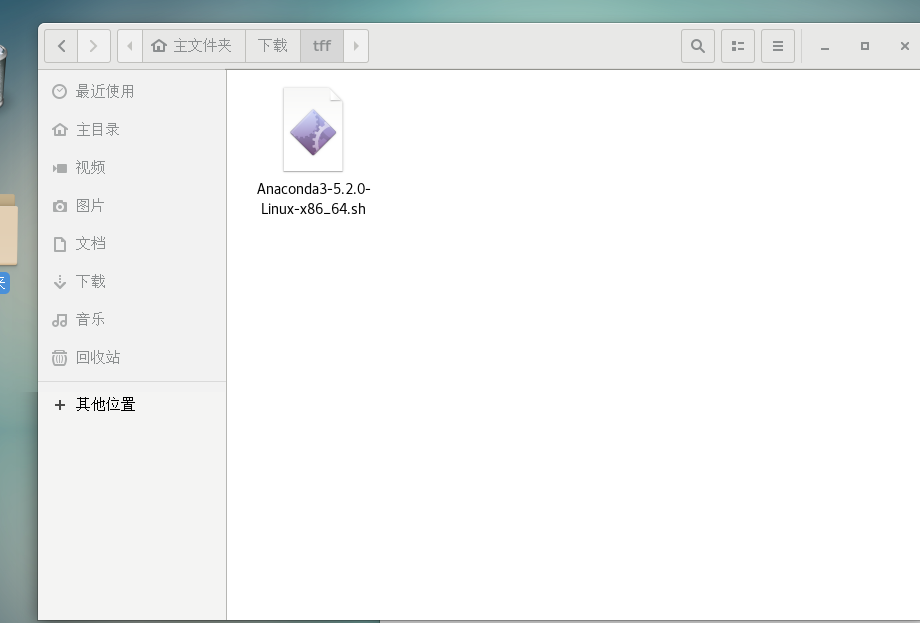Expand the breadcrumb overflow arrow

tap(357, 45)
